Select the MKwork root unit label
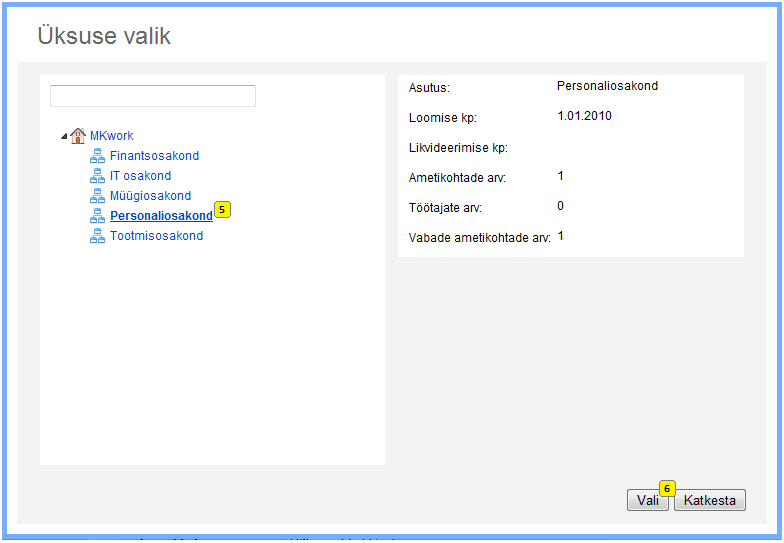The width and height of the screenshot is (784, 543). pos(111,136)
